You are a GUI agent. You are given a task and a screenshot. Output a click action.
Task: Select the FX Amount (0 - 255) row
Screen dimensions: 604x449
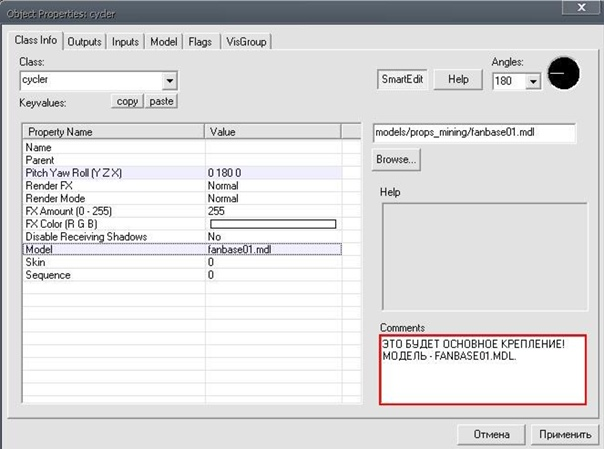point(183,211)
